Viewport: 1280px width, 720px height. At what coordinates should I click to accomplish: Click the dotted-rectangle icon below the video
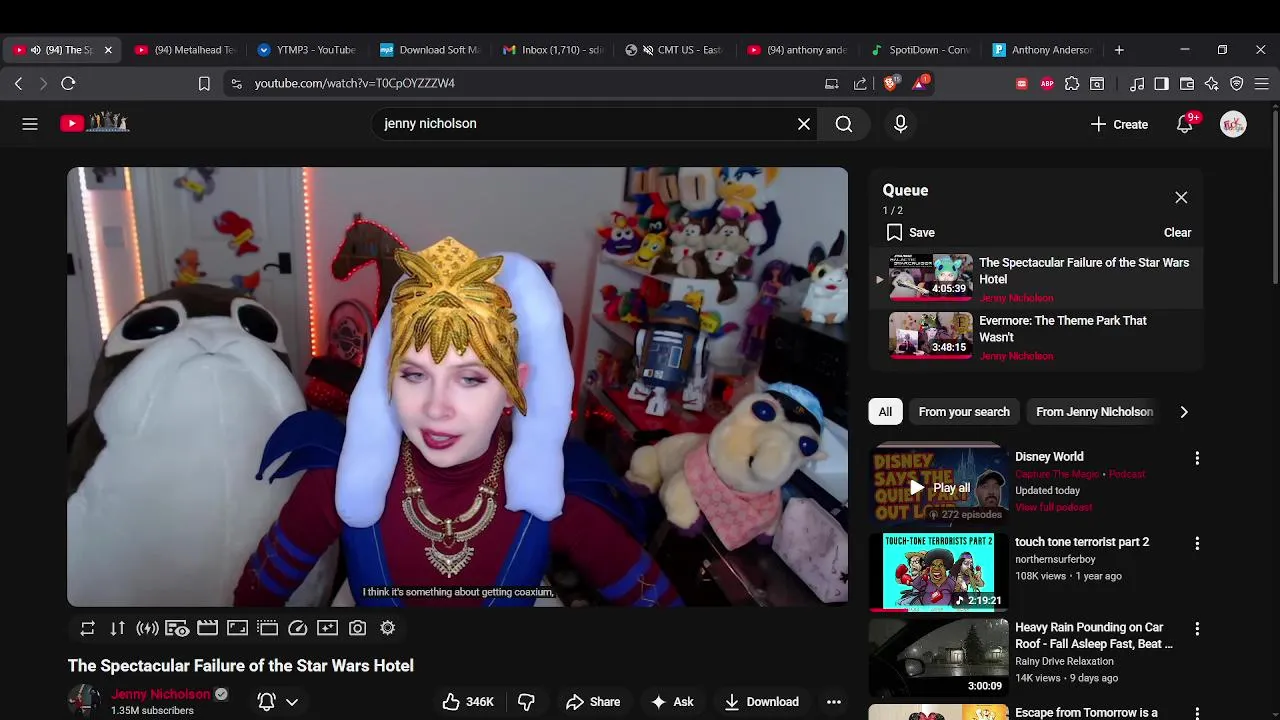point(267,628)
